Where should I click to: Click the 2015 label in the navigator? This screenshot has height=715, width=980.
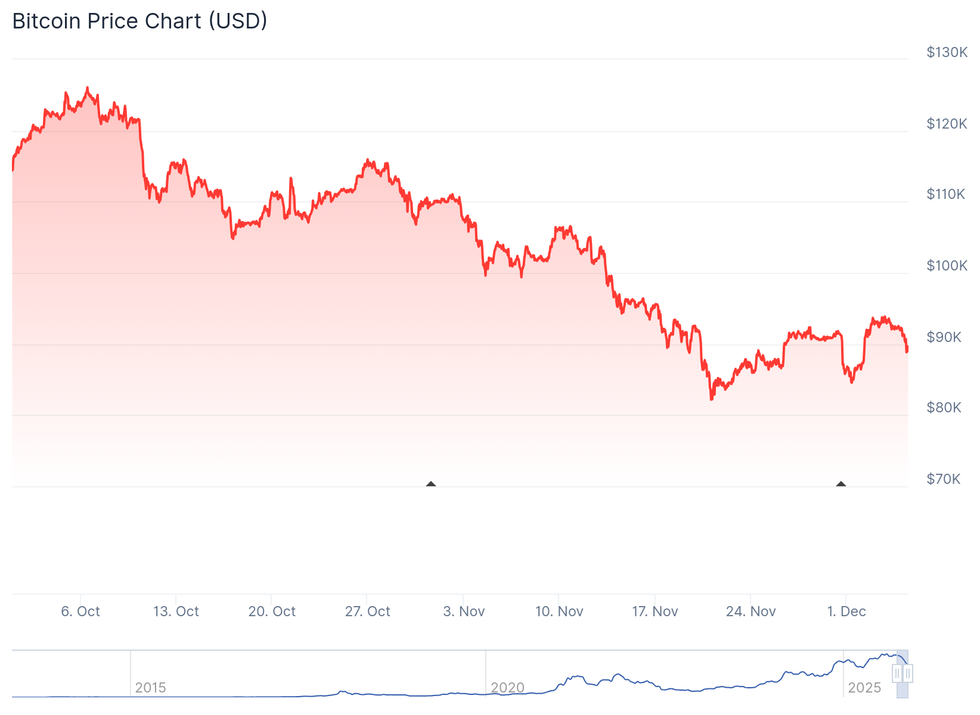click(x=150, y=688)
